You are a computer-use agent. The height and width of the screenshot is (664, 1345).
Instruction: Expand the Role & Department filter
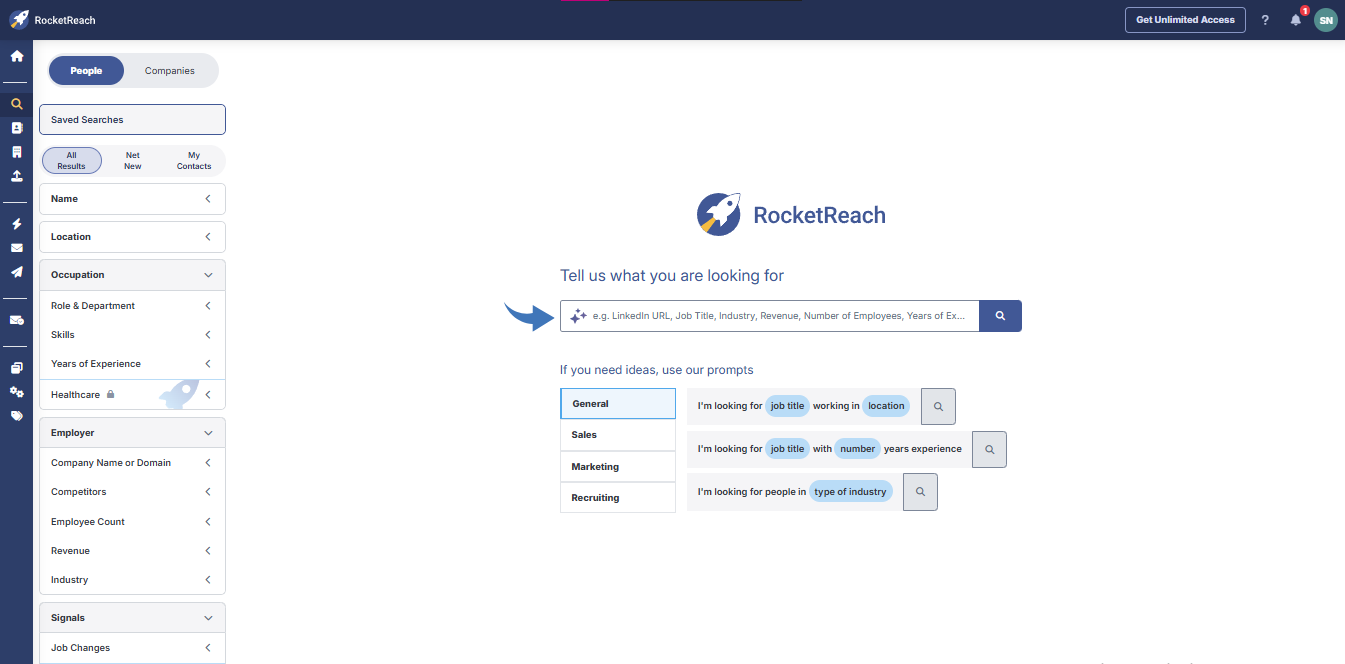tap(132, 306)
